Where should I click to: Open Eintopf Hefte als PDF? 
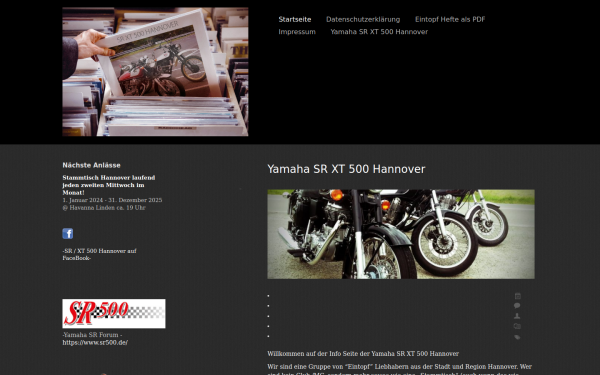coord(450,20)
